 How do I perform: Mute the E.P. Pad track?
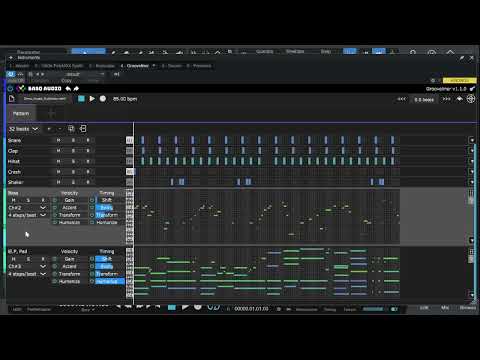tap(14, 259)
